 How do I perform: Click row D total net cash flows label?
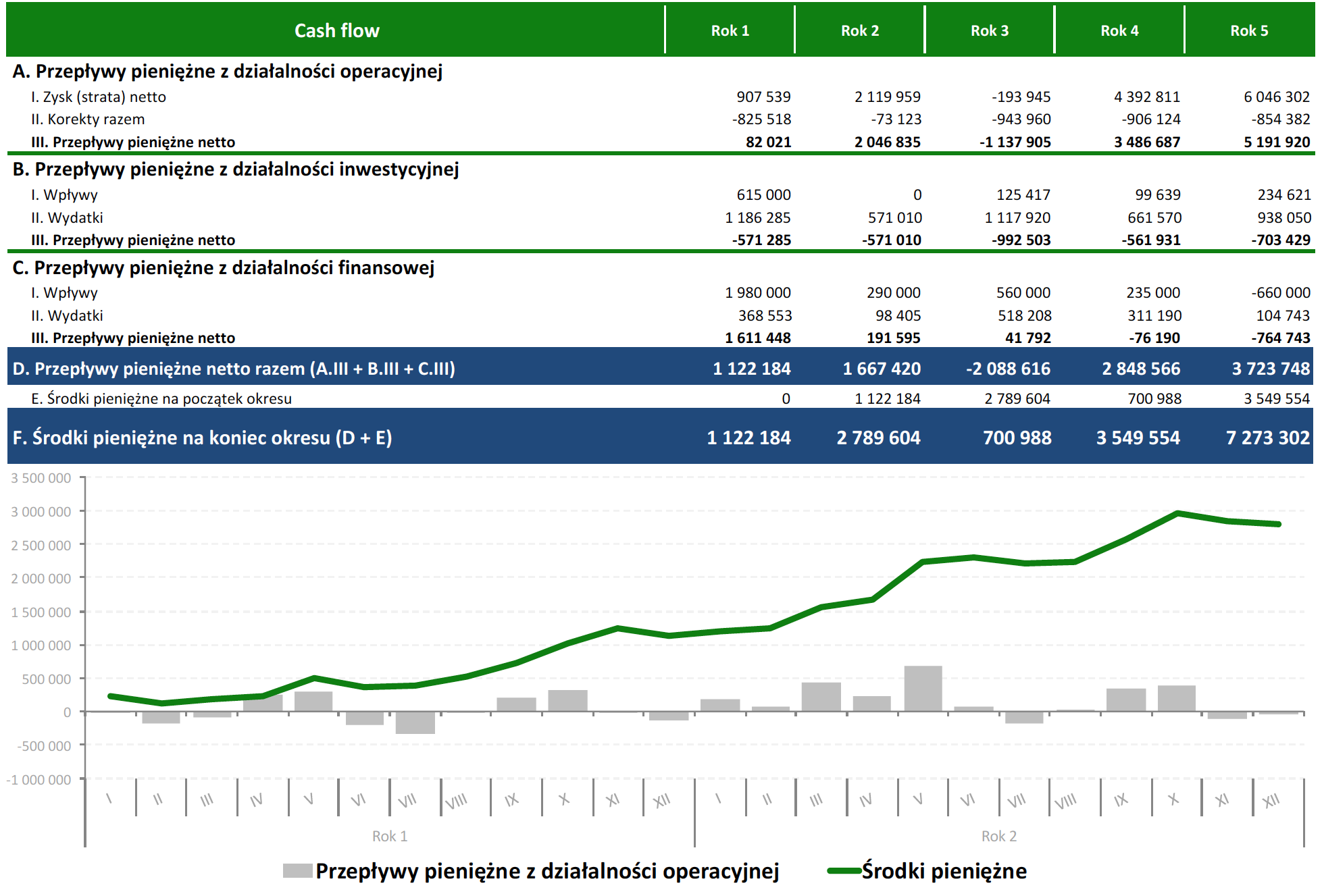[x=234, y=369]
